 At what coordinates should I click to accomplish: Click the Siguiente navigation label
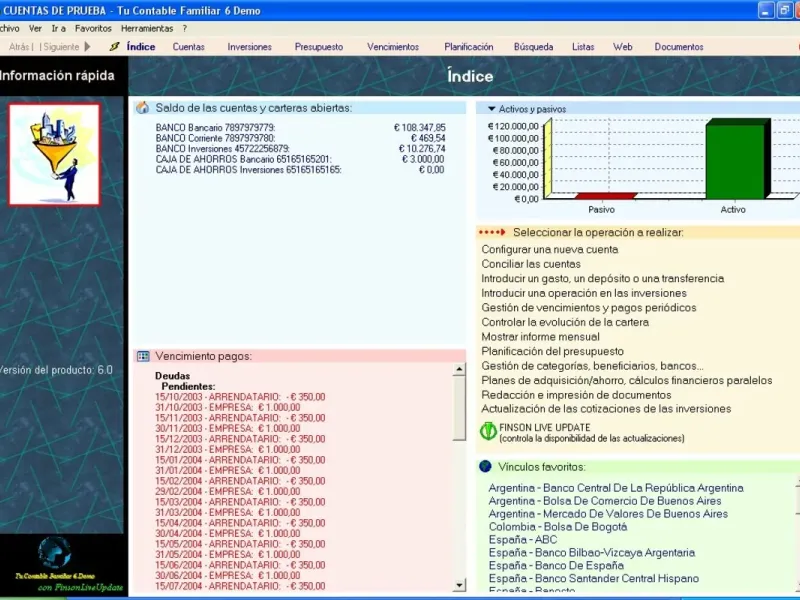click(61, 47)
